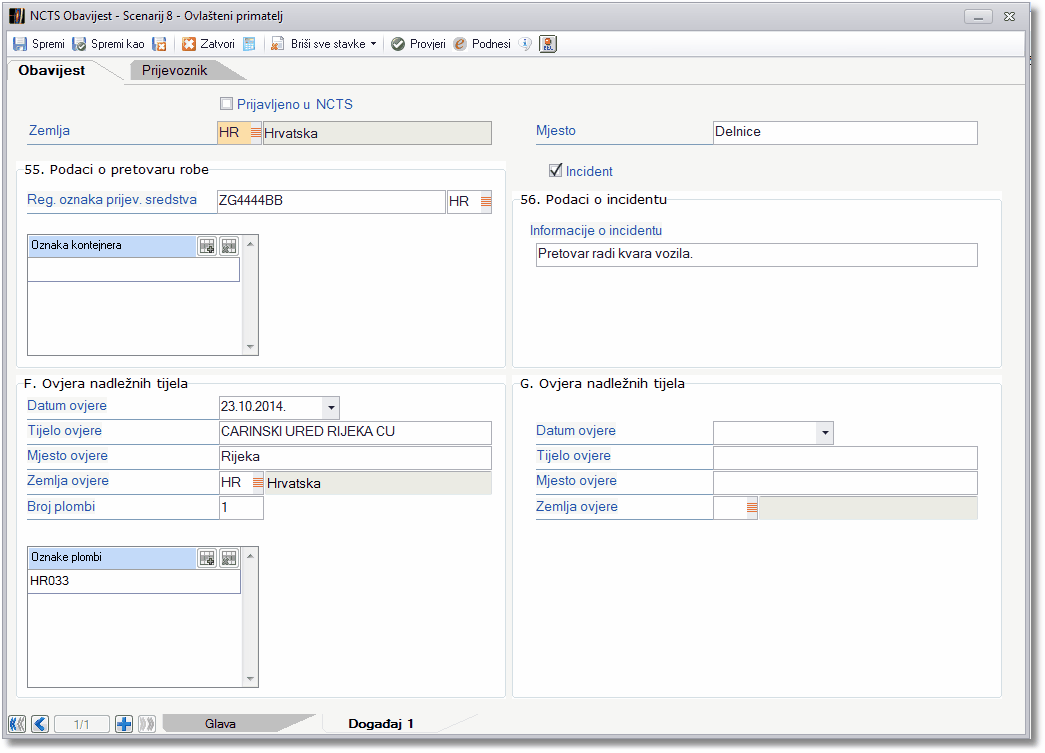Select the Glava bottom tab
Screen dimensions: 1045x753
(221, 724)
